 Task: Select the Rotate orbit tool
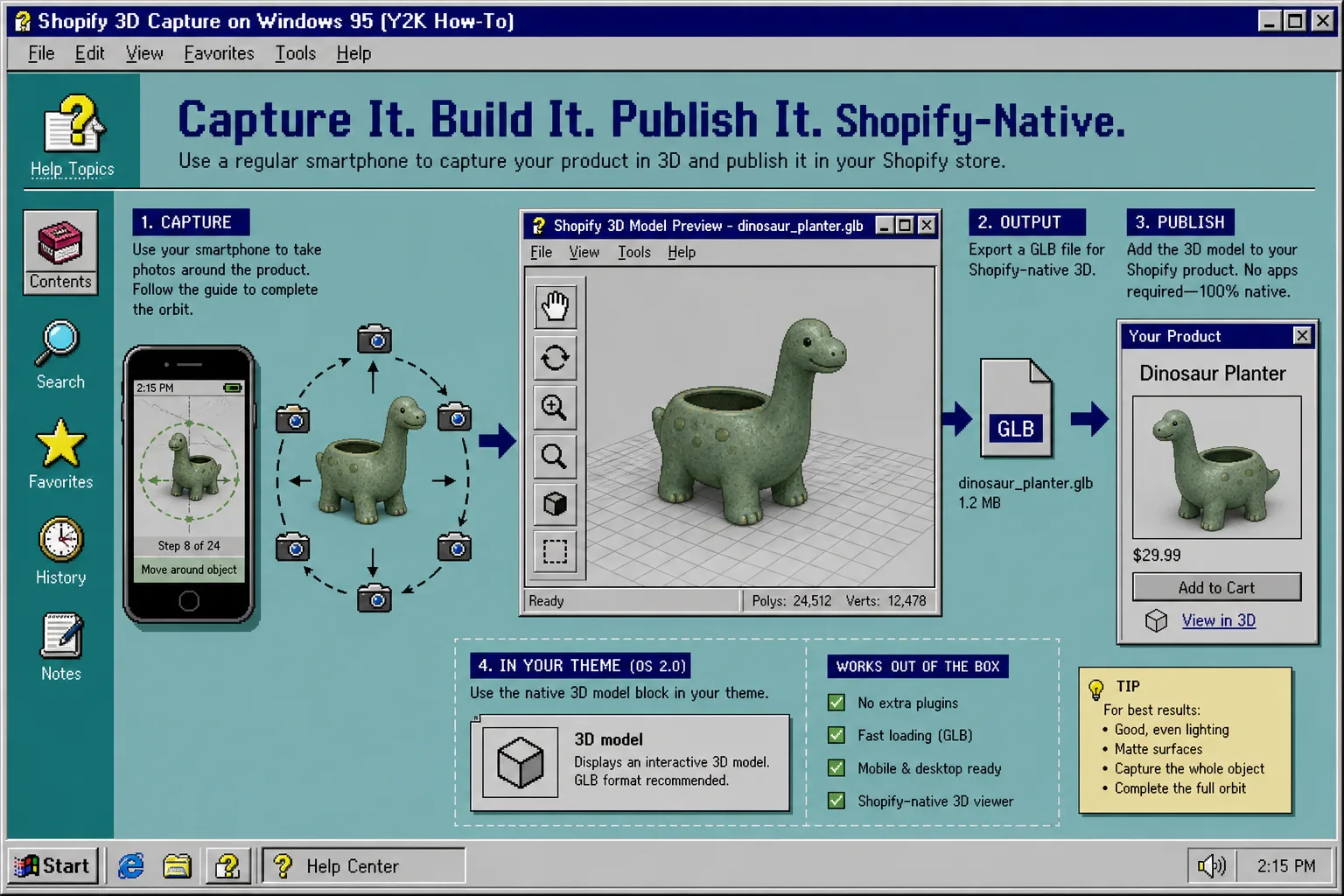point(555,357)
